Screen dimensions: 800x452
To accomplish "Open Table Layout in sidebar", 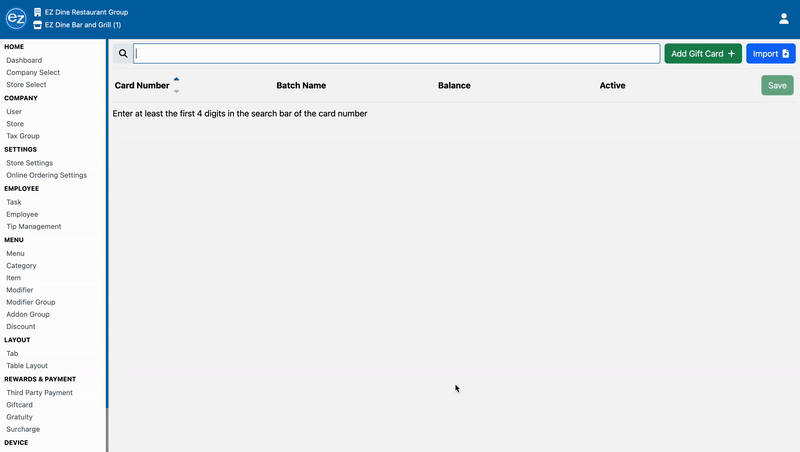I will pos(27,366).
